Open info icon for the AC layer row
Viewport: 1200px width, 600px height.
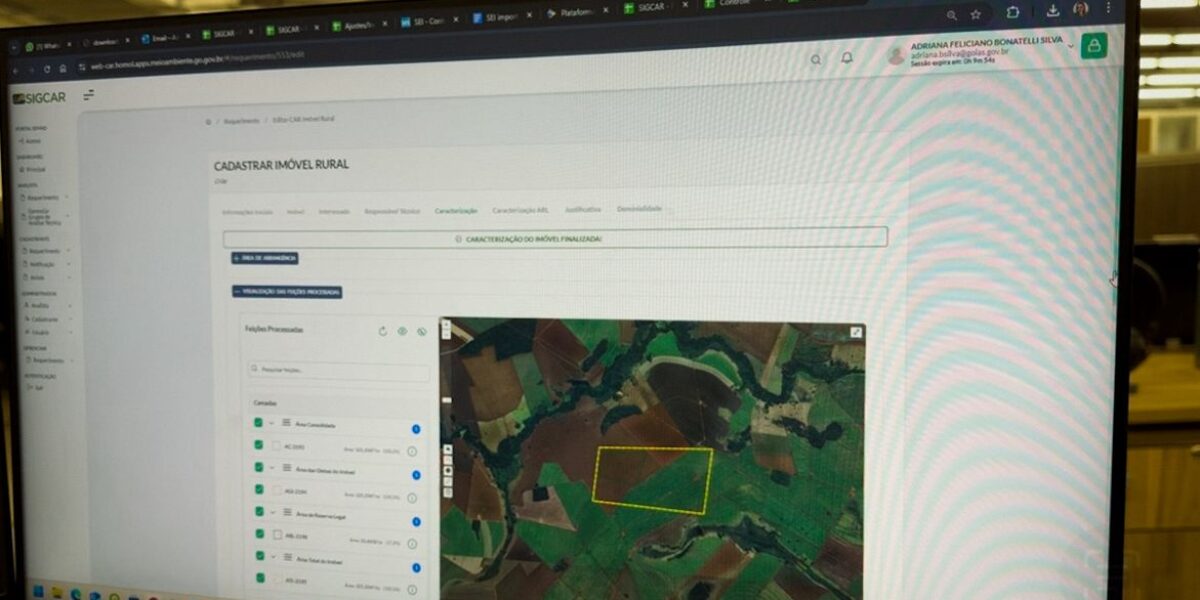[x=412, y=452]
